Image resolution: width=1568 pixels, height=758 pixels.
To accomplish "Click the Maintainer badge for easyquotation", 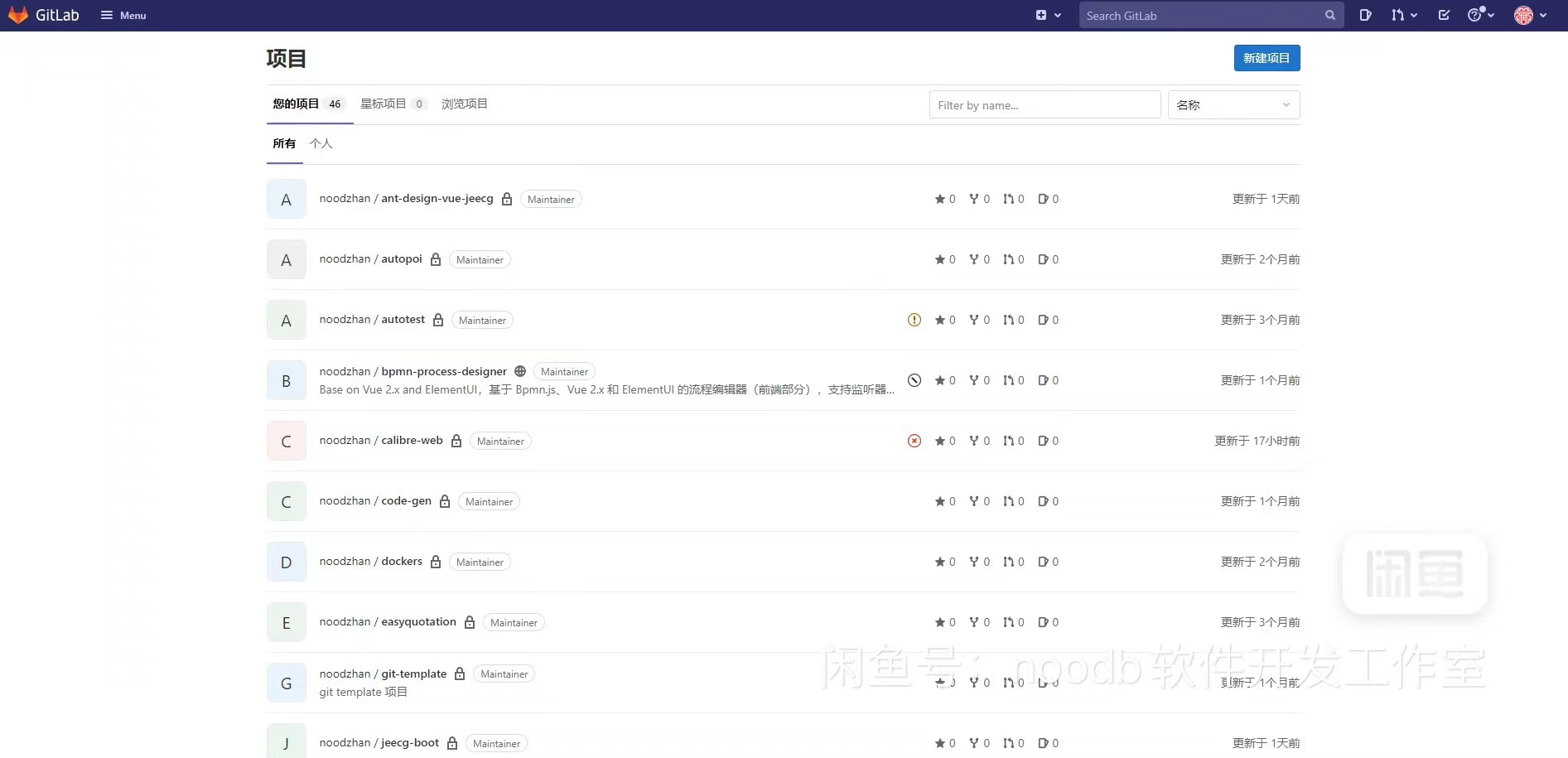I will [x=514, y=622].
